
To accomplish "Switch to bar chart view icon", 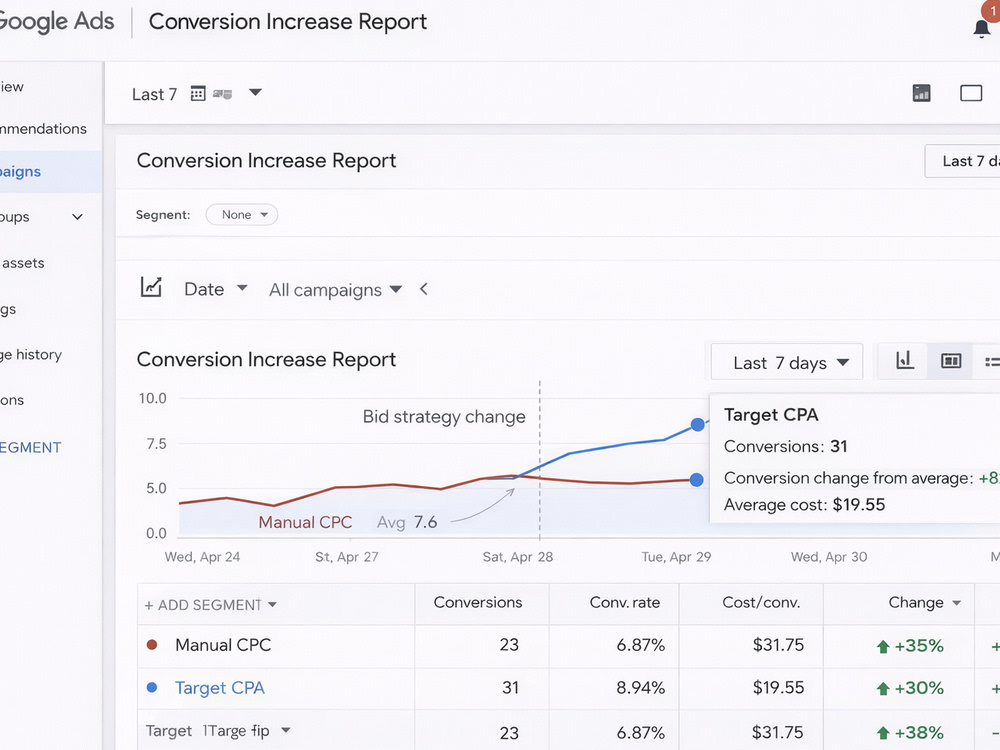I will click(x=904, y=361).
